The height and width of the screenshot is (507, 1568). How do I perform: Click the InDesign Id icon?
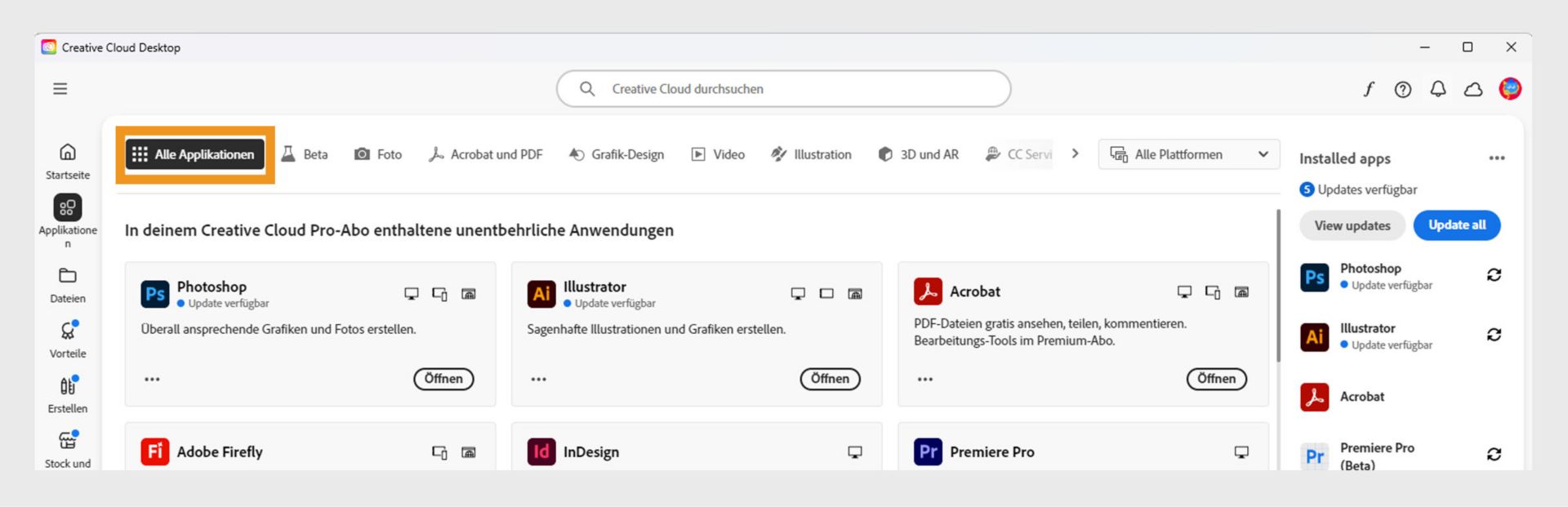coord(541,451)
